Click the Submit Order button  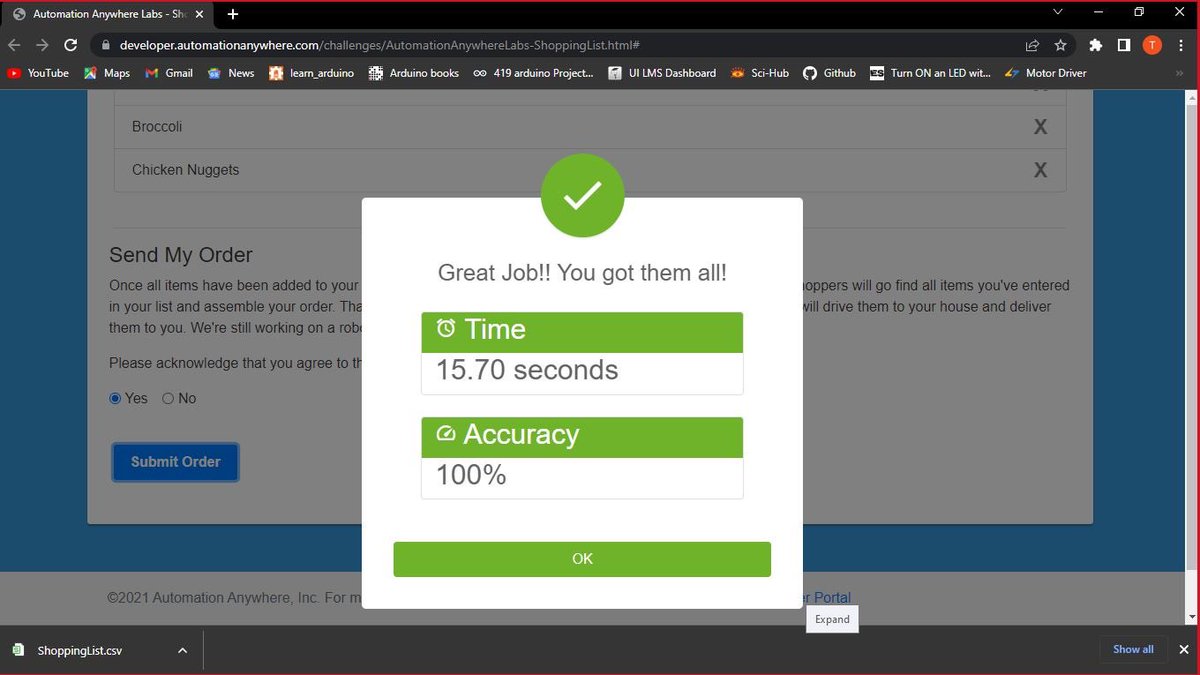point(175,462)
